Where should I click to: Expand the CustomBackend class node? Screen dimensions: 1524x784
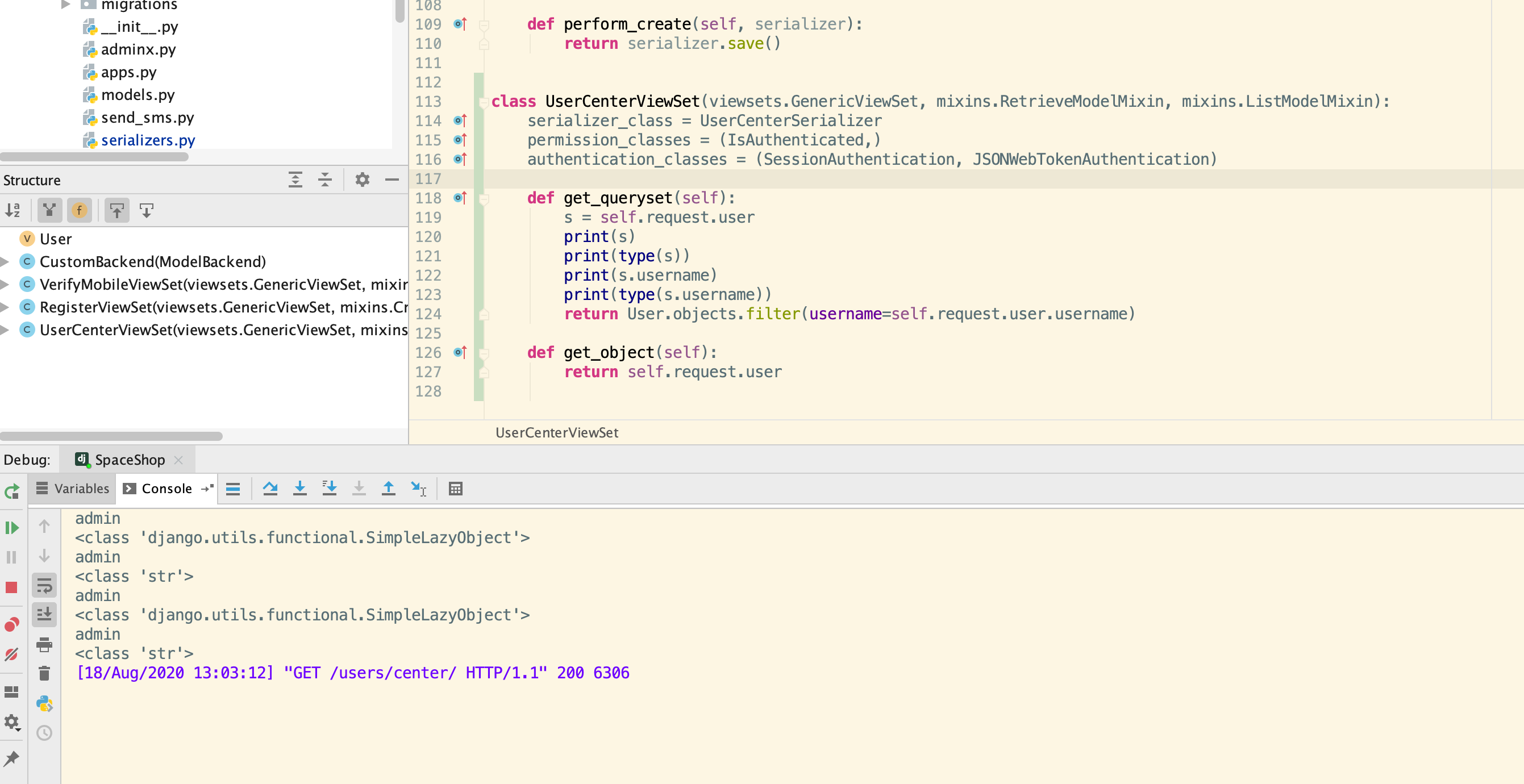point(5,261)
